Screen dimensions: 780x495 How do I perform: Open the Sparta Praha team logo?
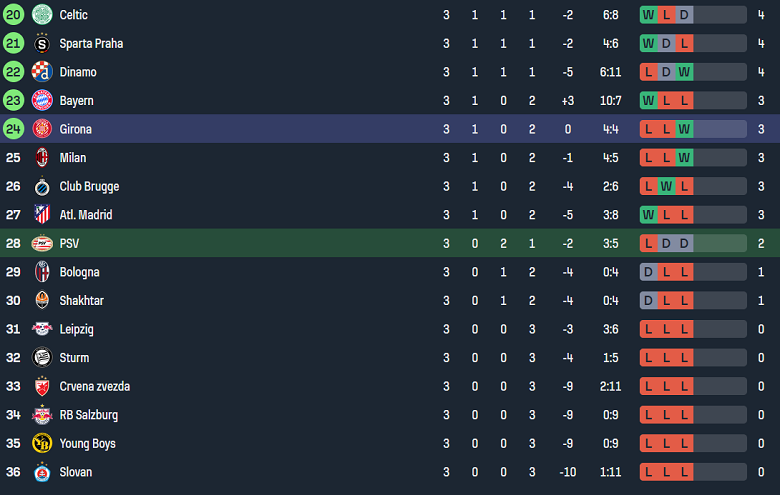pyautogui.click(x=42, y=44)
